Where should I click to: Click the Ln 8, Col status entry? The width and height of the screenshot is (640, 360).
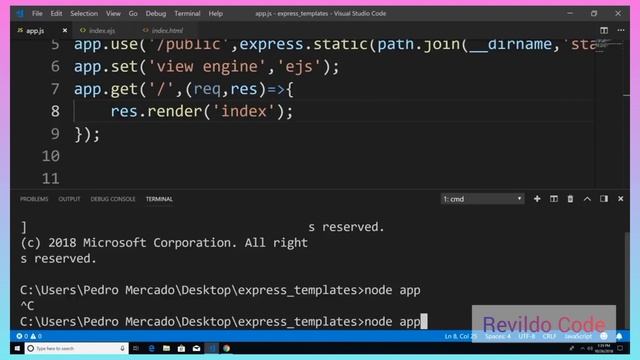(460, 336)
